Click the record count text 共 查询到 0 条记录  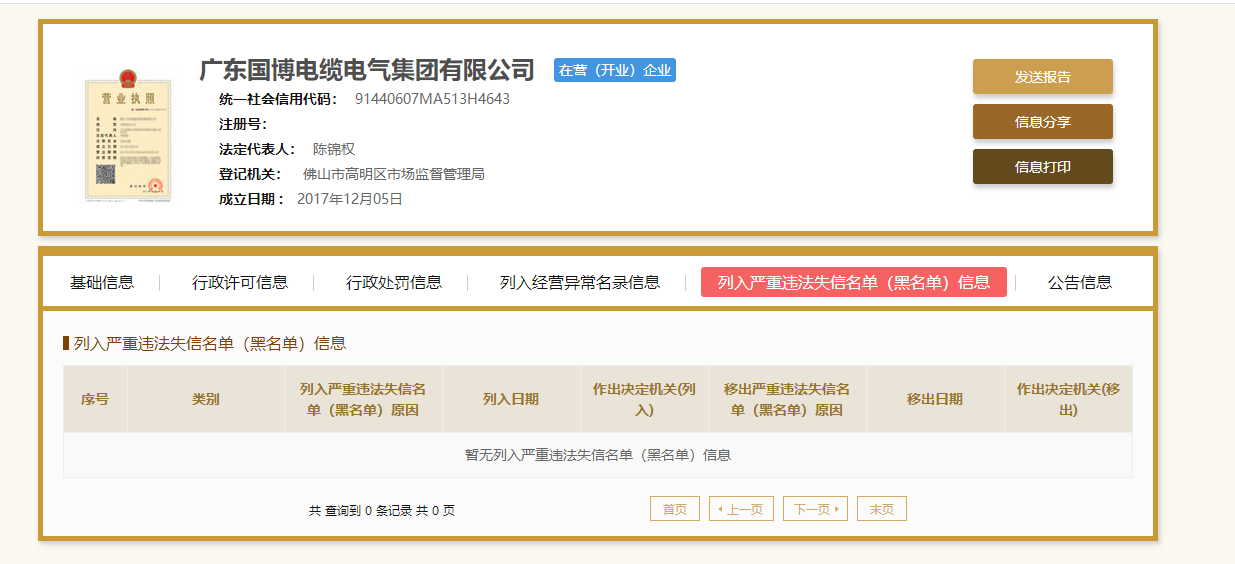[360, 510]
